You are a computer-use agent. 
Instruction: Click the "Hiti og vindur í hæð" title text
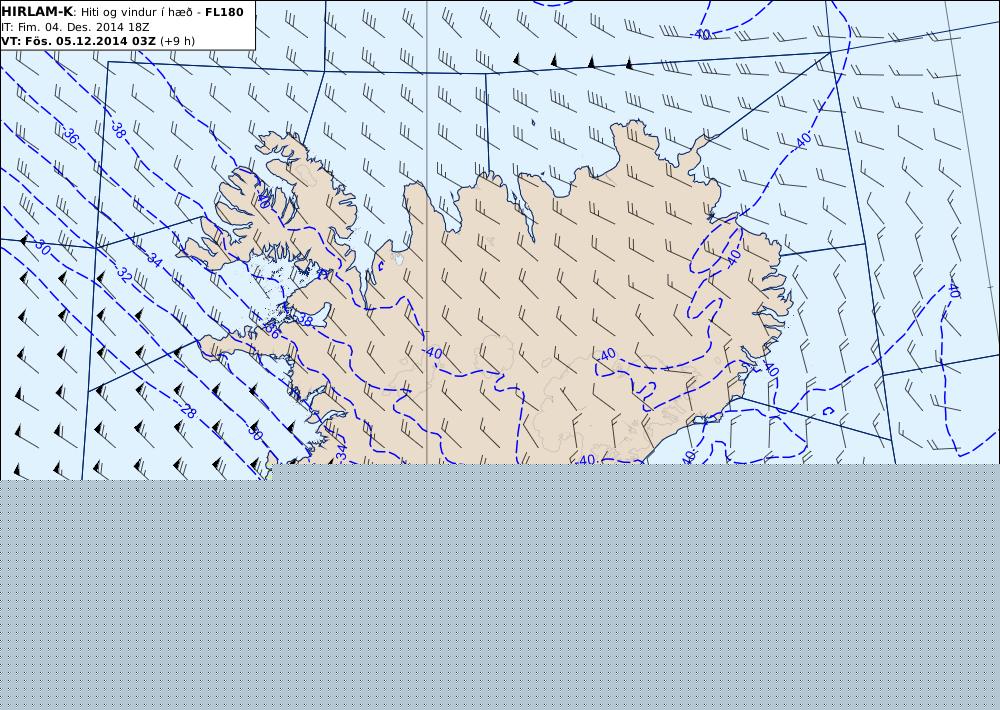tap(137, 13)
